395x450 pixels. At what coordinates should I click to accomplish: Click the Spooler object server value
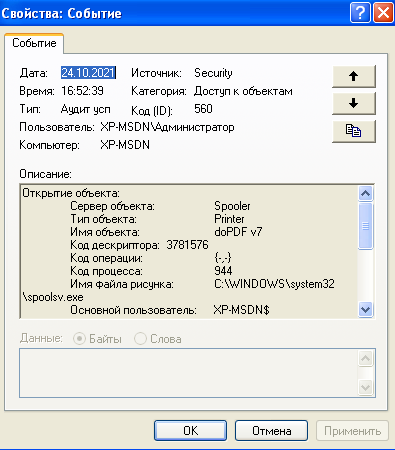[x=232, y=206]
